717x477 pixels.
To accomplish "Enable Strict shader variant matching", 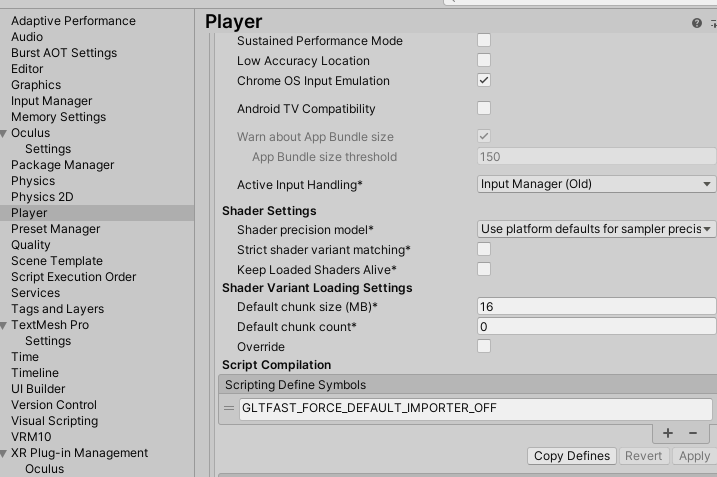I will (484, 249).
